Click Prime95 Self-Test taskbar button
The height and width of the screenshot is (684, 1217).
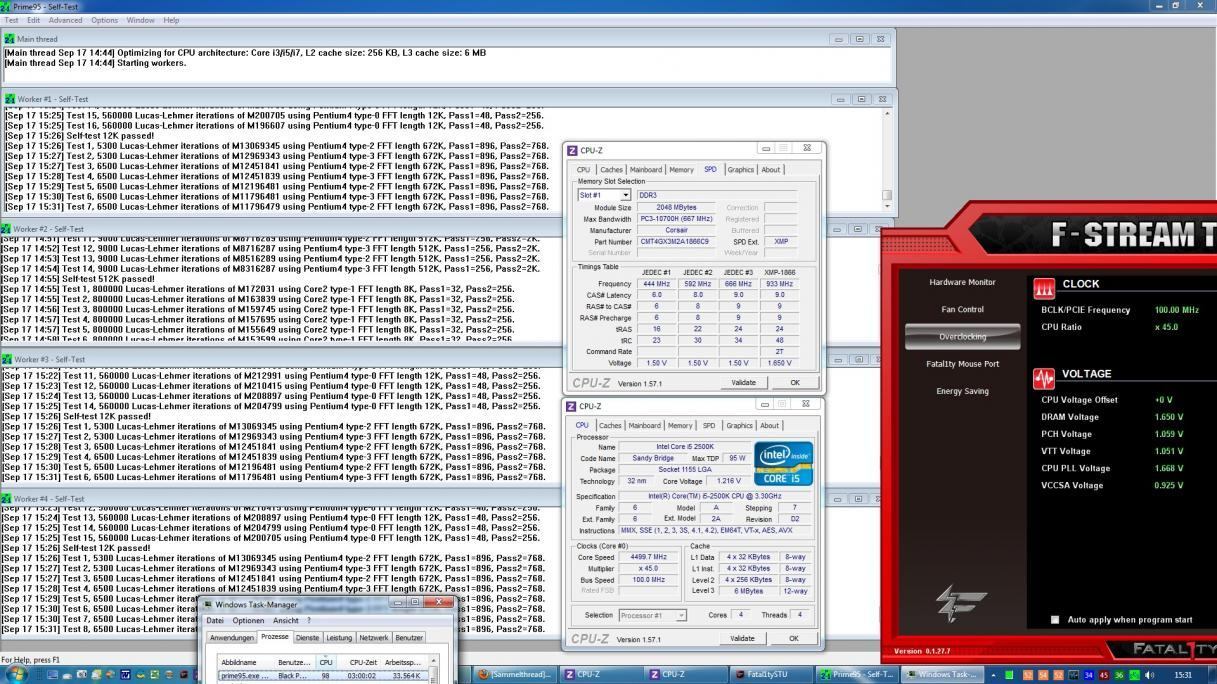click(855, 675)
